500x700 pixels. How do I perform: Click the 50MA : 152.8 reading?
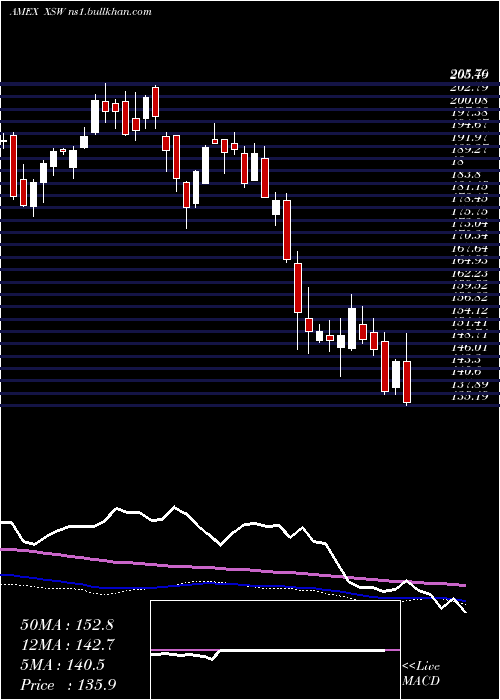(67, 625)
